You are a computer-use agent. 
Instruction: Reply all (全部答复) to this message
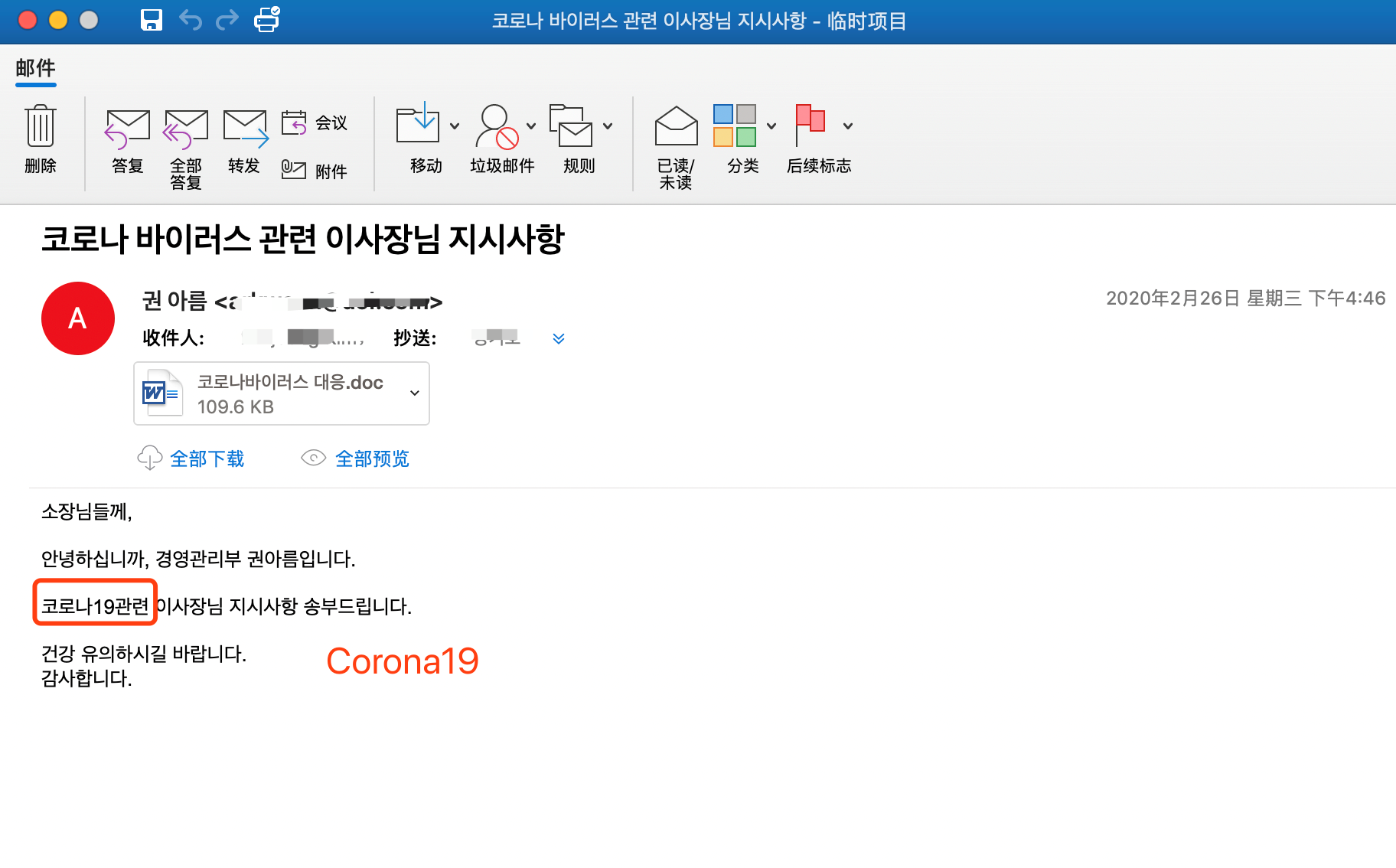coord(186,148)
